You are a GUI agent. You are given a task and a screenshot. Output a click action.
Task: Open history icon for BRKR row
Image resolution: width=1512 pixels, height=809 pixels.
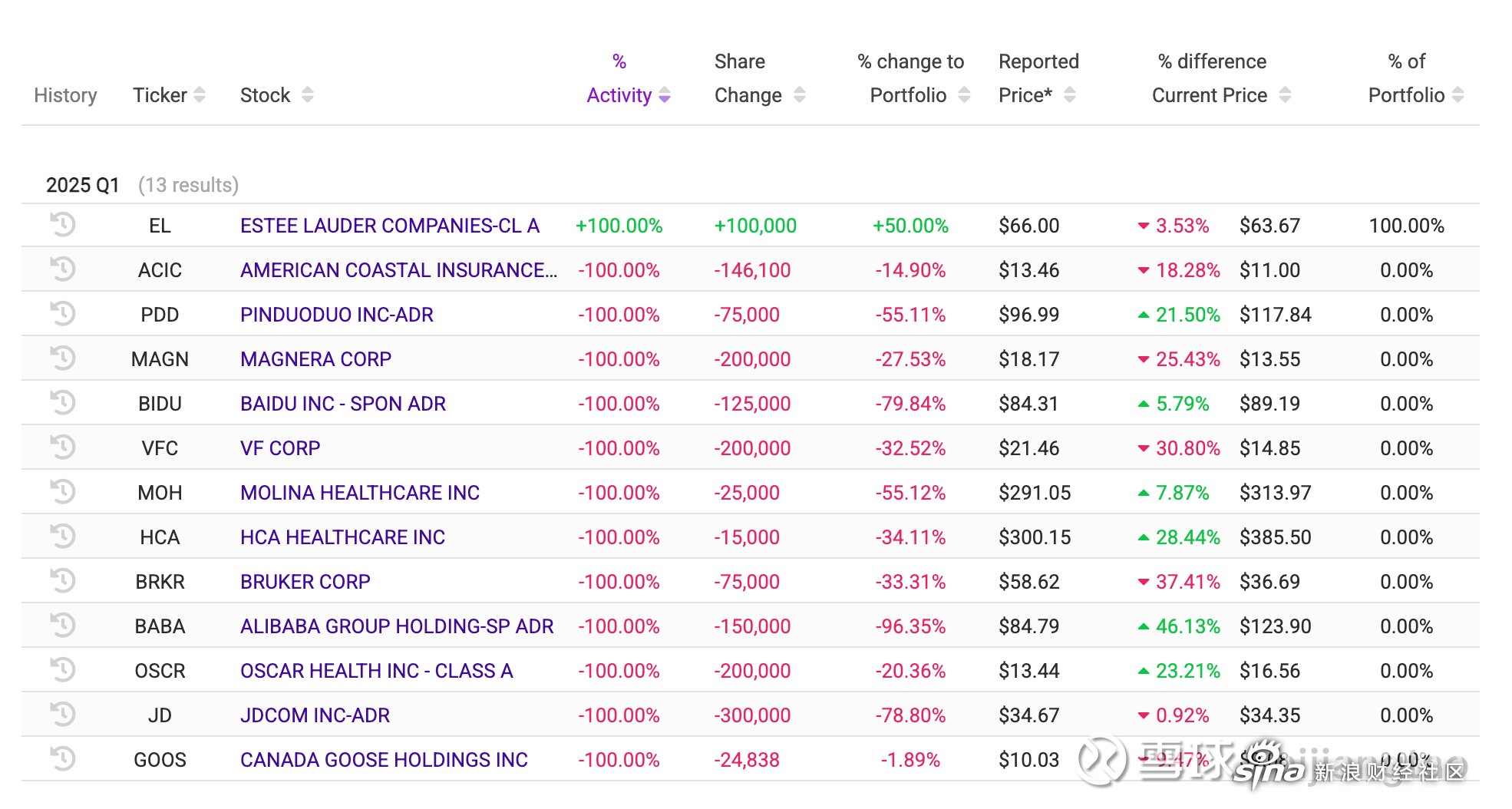click(63, 580)
